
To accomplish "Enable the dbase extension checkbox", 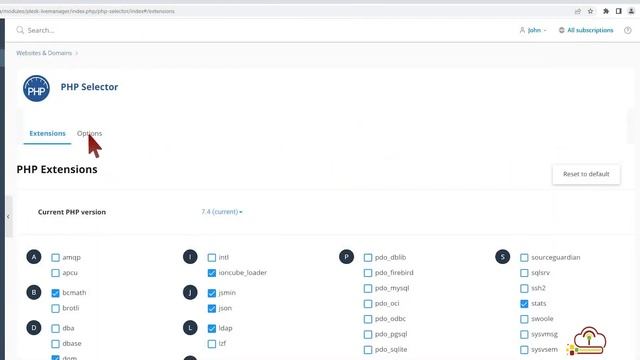I will (x=56, y=344).
